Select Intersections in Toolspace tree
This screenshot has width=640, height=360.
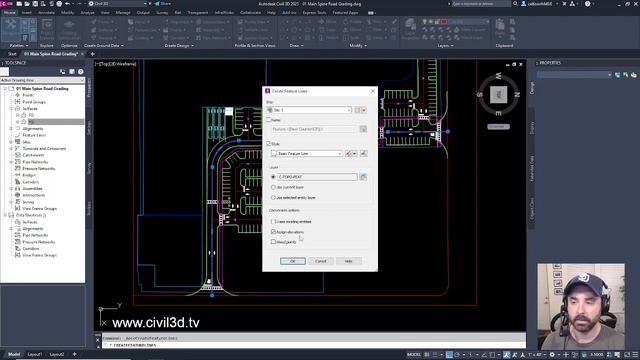[33, 195]
